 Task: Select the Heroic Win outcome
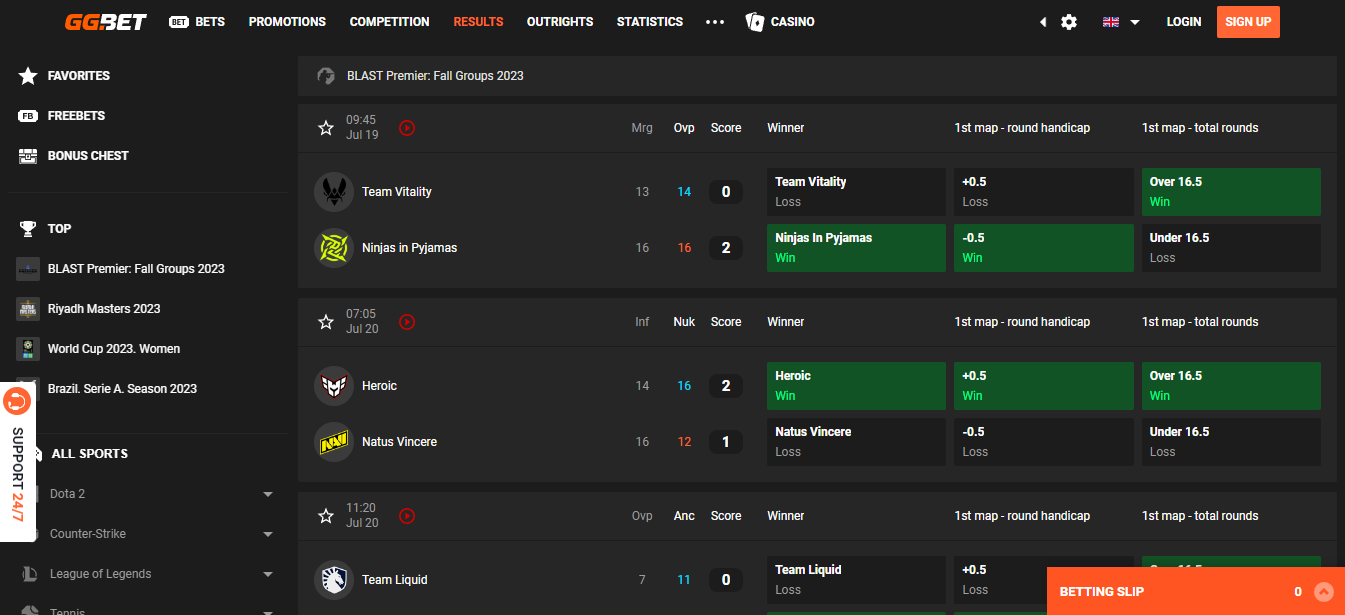[x=856, y=386]
